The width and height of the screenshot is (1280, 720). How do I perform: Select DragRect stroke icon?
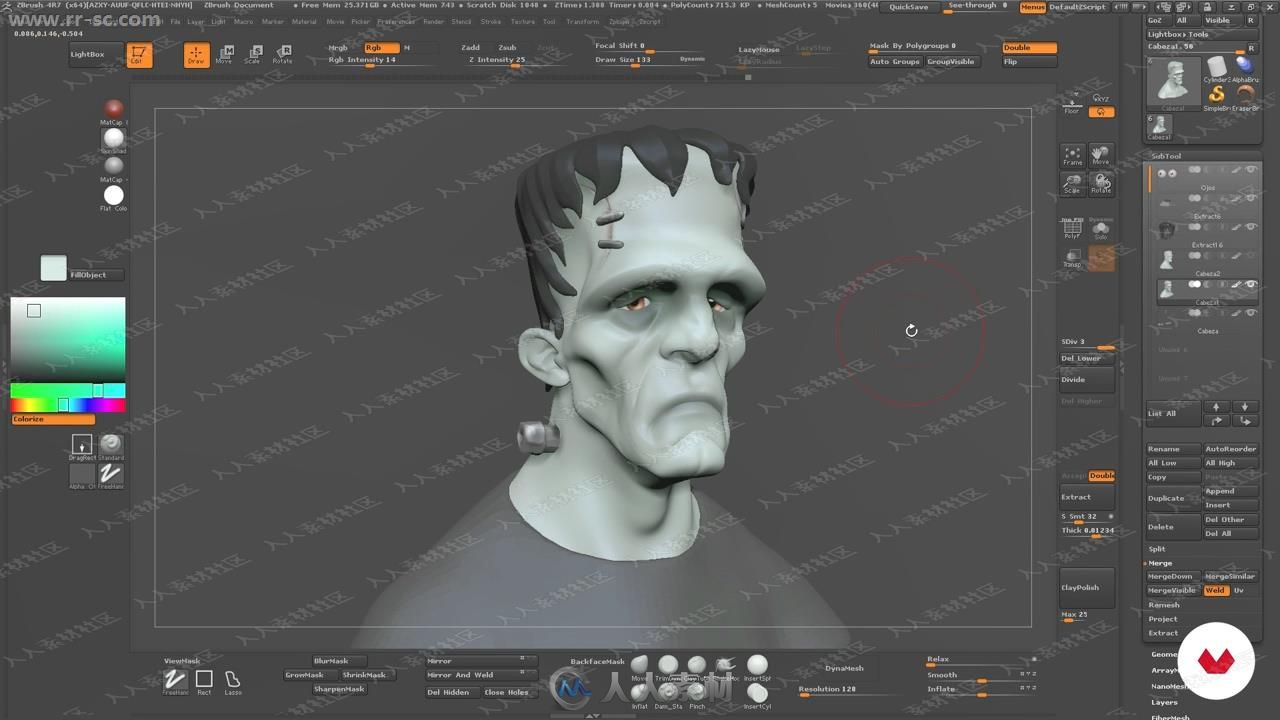click(x=82, y=445)
